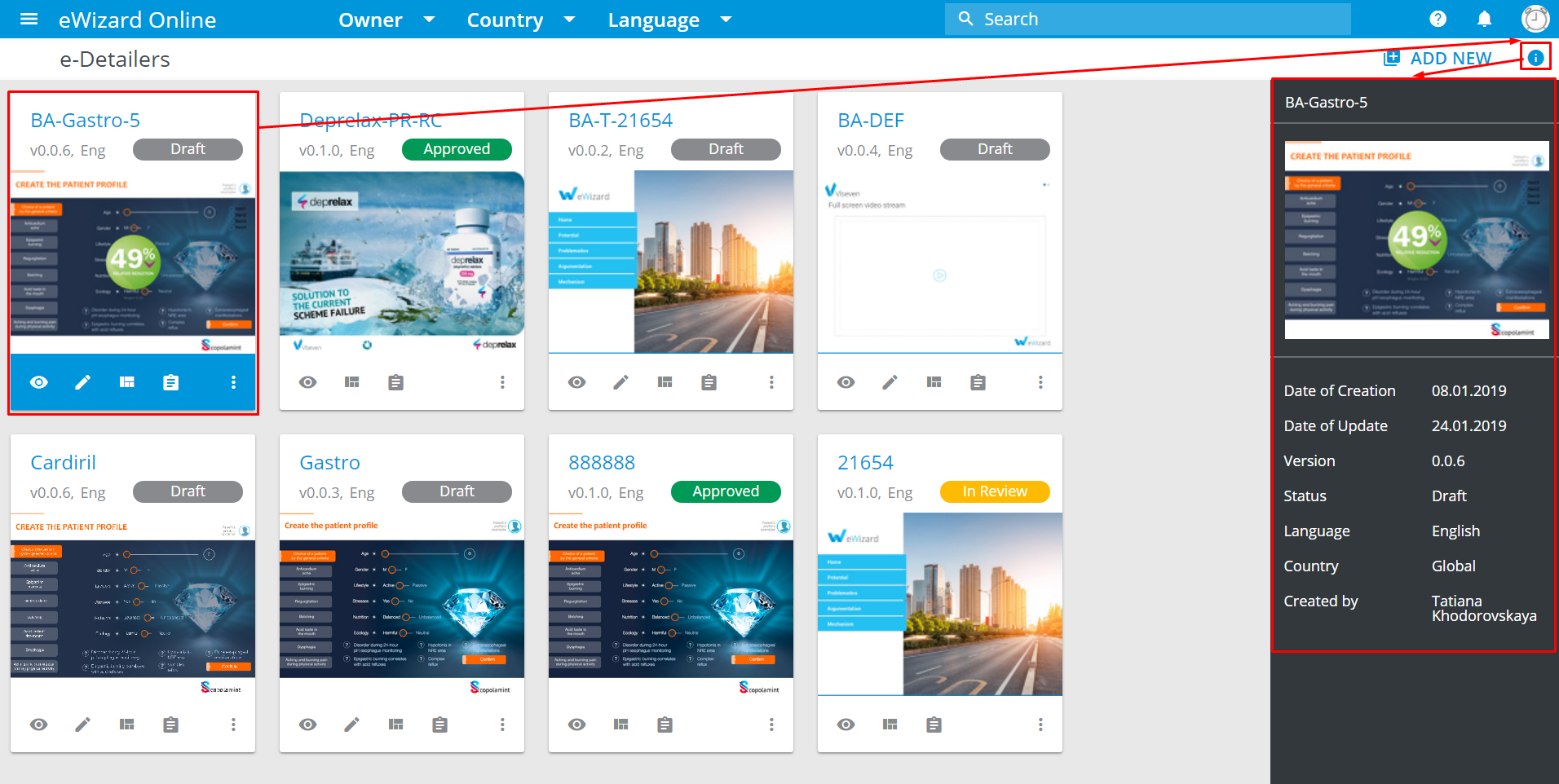The height and width of the screenshot is (784, 1559).
Task: Open more options menu on Gastro card
Action: tap(502, 725)
